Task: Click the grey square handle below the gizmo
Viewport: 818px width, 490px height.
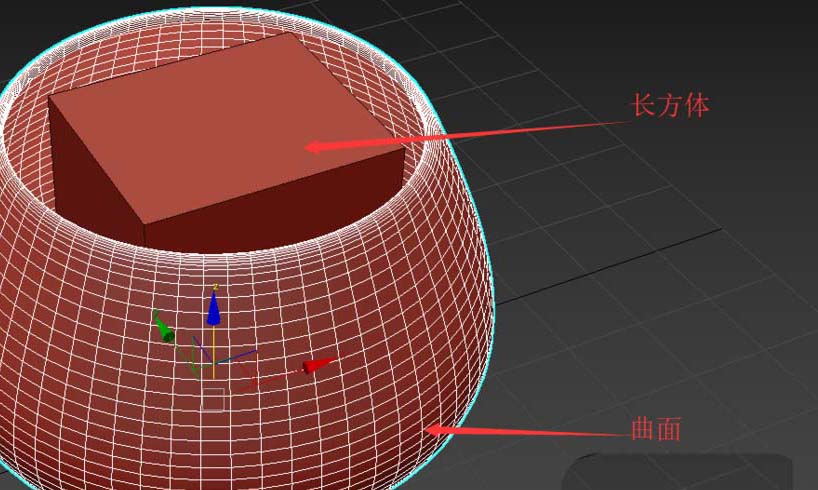Action: tap(213, 400)
